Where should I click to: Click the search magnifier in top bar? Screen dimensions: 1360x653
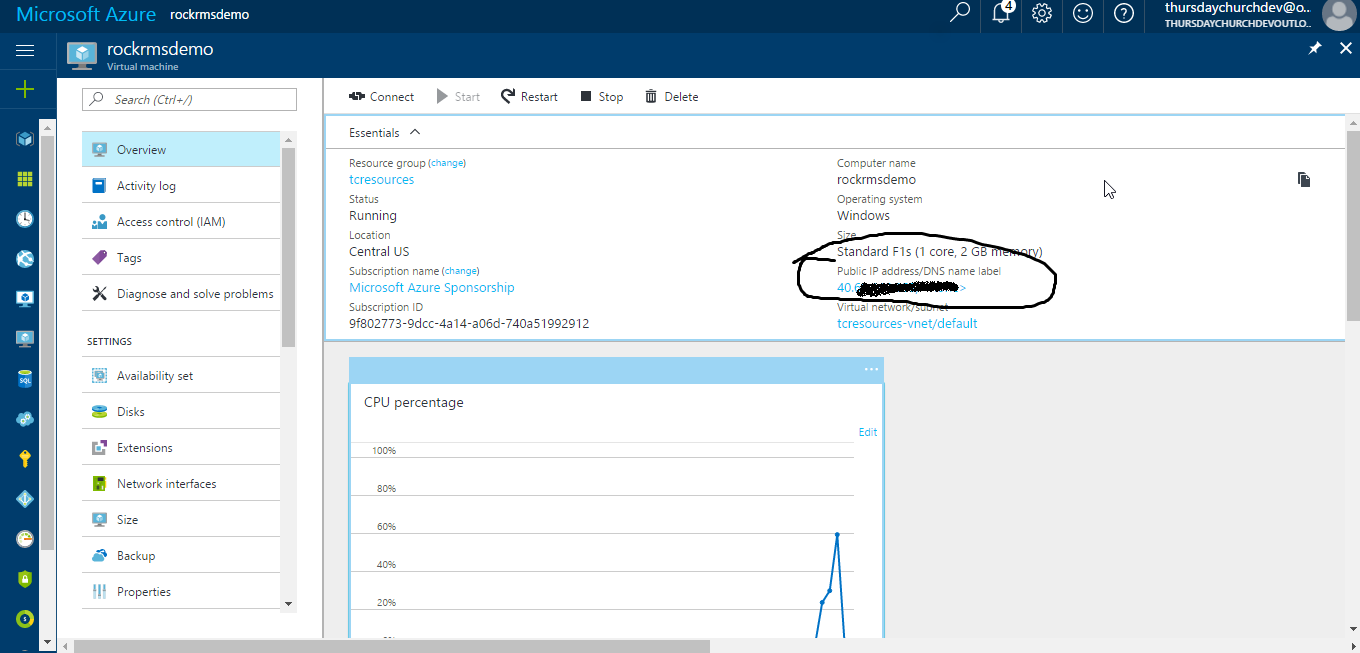pos(960,14)
